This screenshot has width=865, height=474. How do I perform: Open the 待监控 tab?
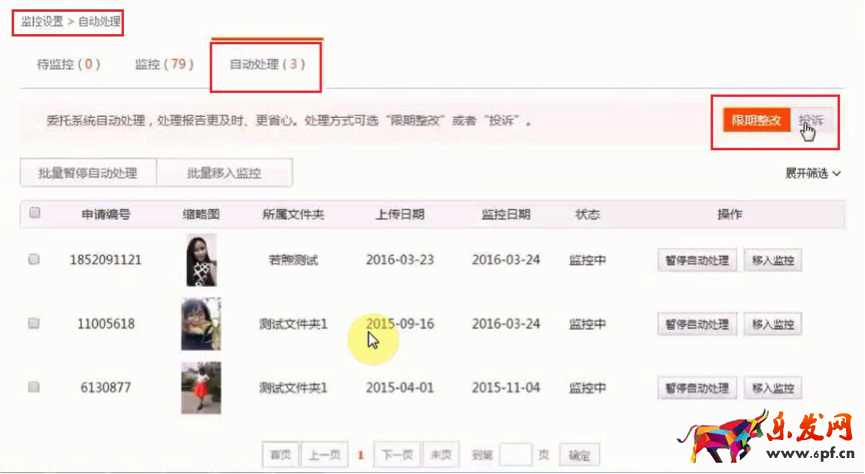69,65
